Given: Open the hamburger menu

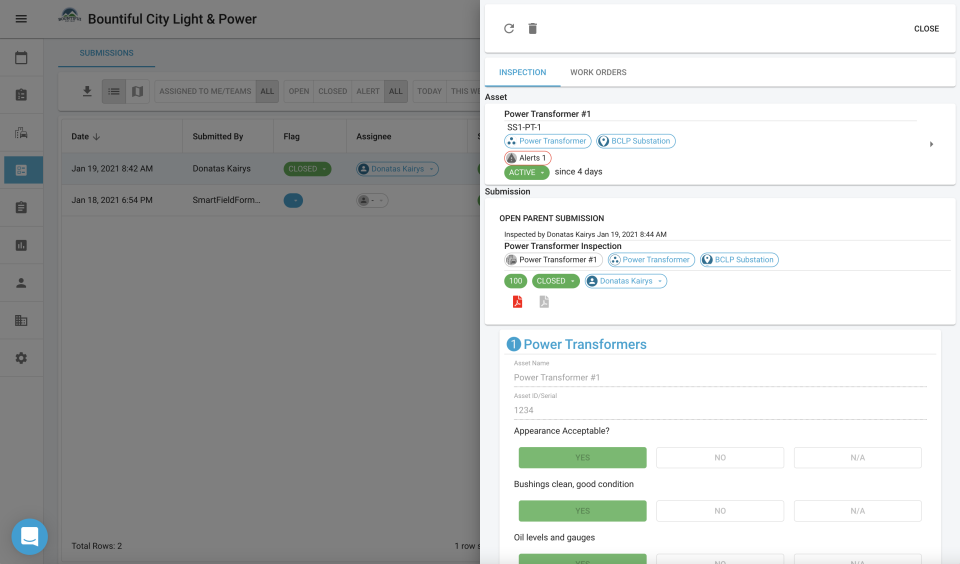Looking at the screenshot, I should pos(21,19).
